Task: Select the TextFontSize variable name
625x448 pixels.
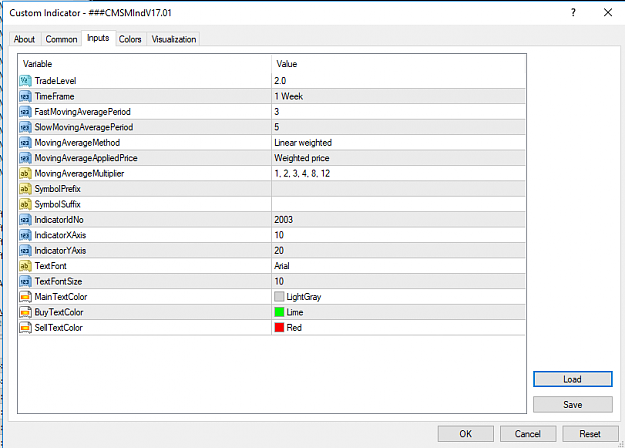Action: pyautogui.click(x=58, y=281)
